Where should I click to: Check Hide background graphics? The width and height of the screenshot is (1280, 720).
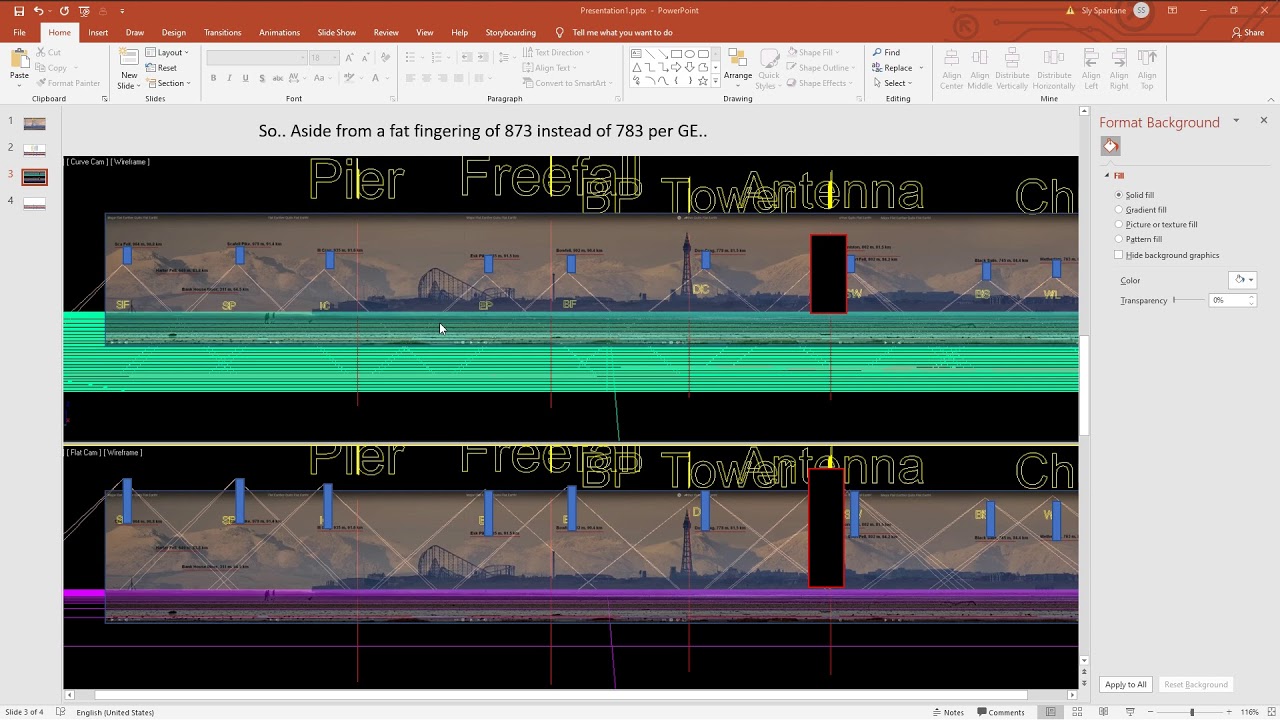[x=1119, y=255]
